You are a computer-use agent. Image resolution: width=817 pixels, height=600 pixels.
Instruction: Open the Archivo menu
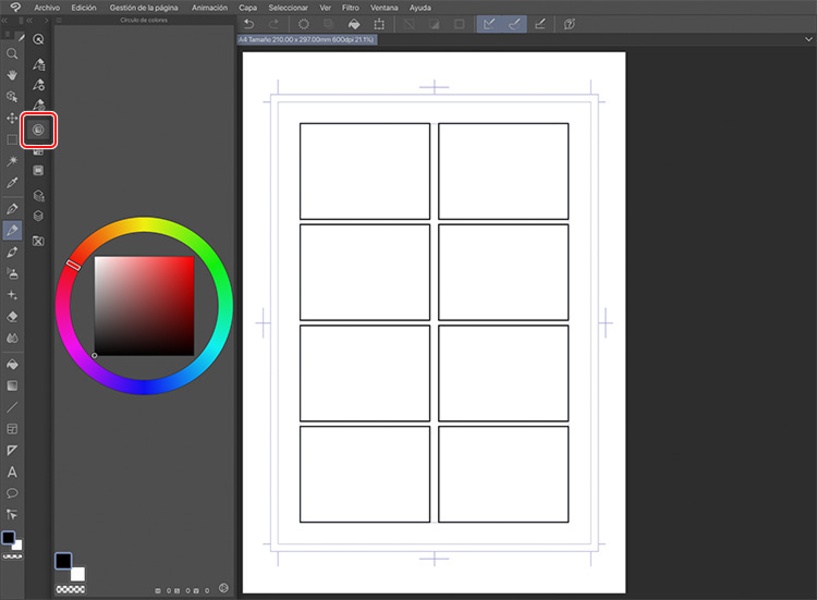pyautogui.click(x=47, y=7)
